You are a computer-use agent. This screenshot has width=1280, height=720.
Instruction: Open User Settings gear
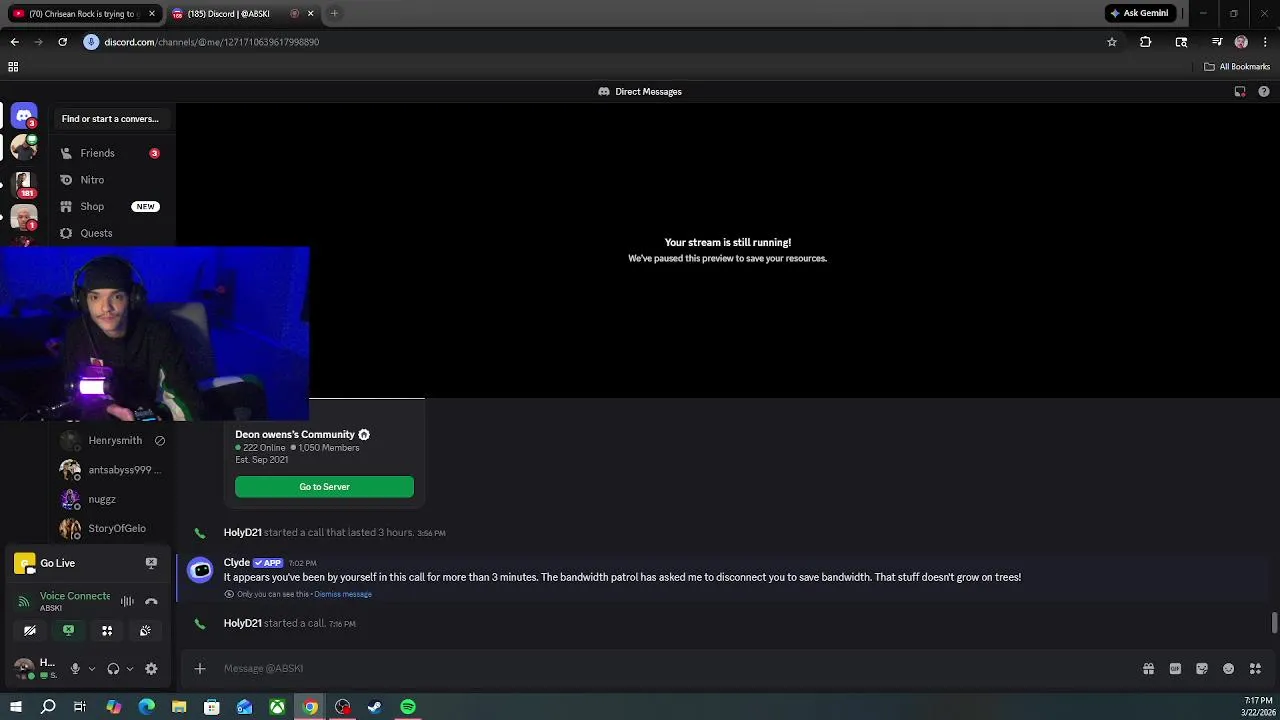point(151,669)
